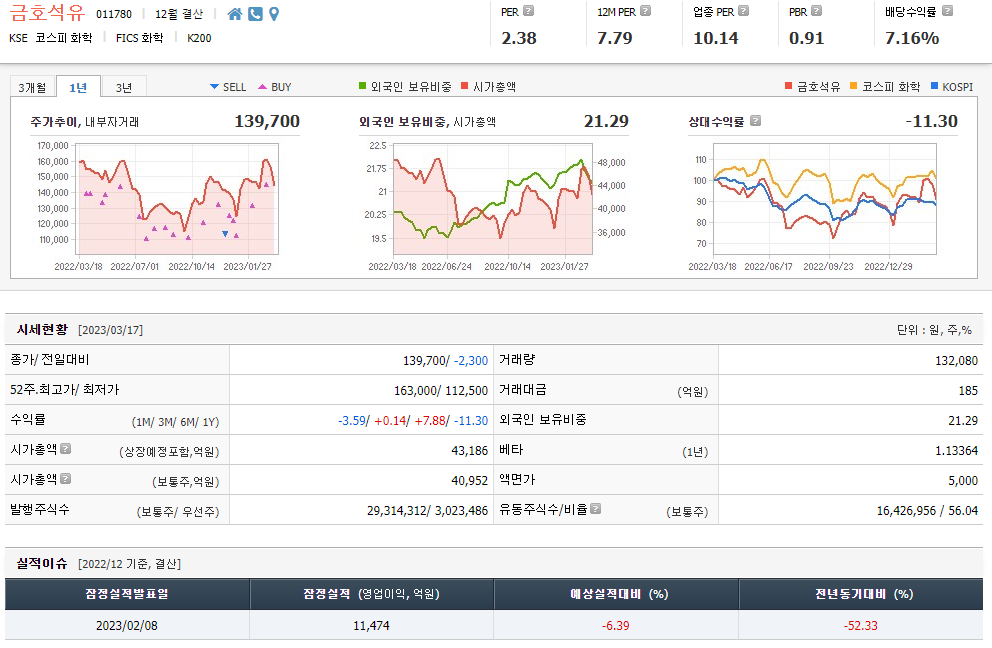This screenshot has height=648, width=992.
Task: Click the 시가총액 value 43,186
Action: click(x=469, y=450)
